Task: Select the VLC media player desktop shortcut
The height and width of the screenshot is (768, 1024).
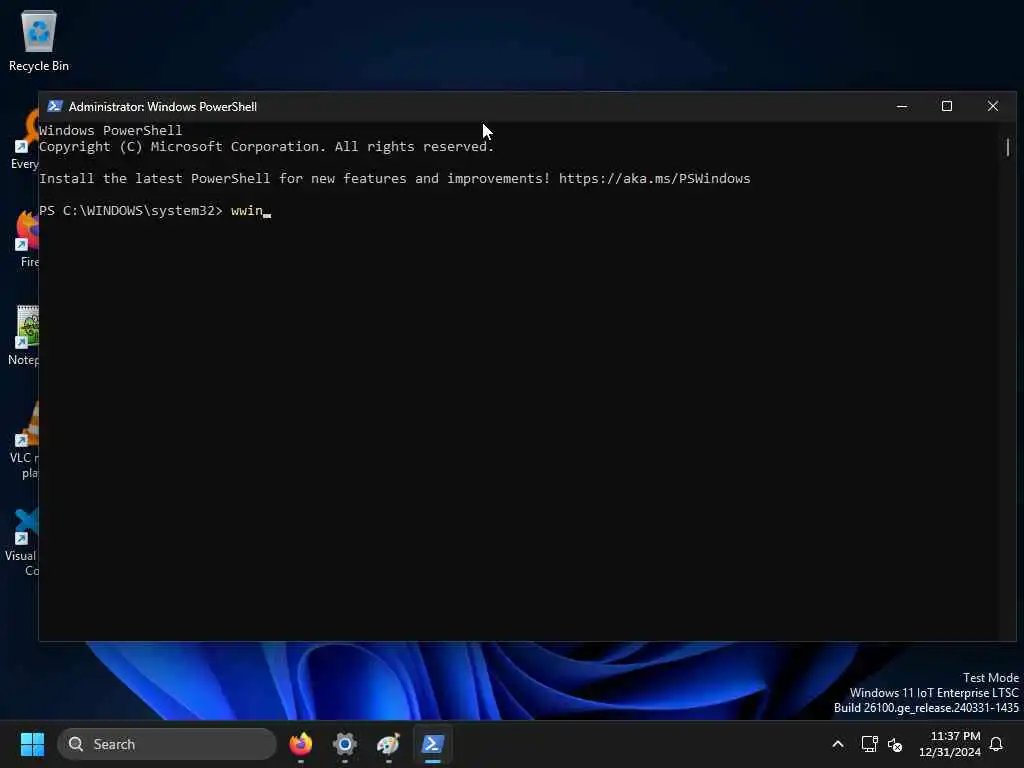Action: (24, 441)
